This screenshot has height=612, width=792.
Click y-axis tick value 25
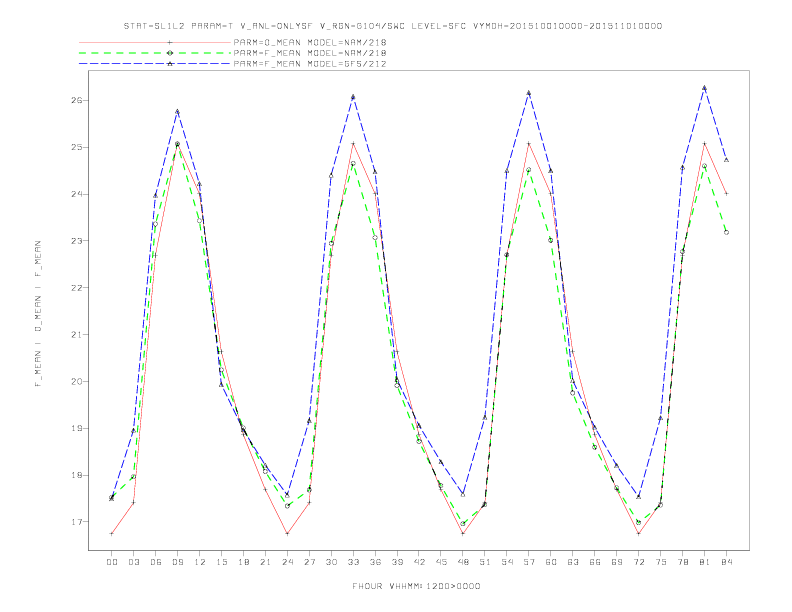77,147
